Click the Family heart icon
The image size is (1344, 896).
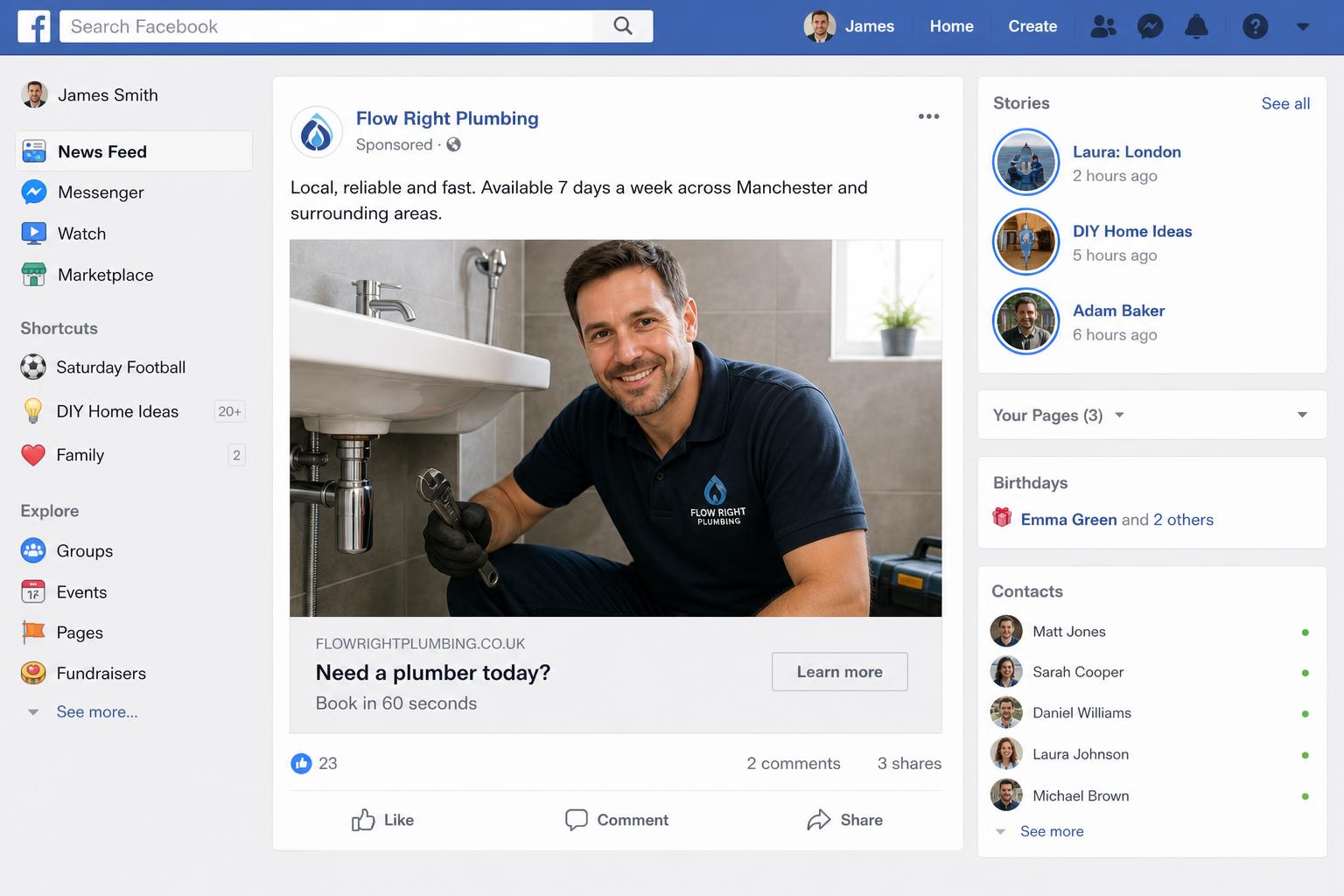33,455
